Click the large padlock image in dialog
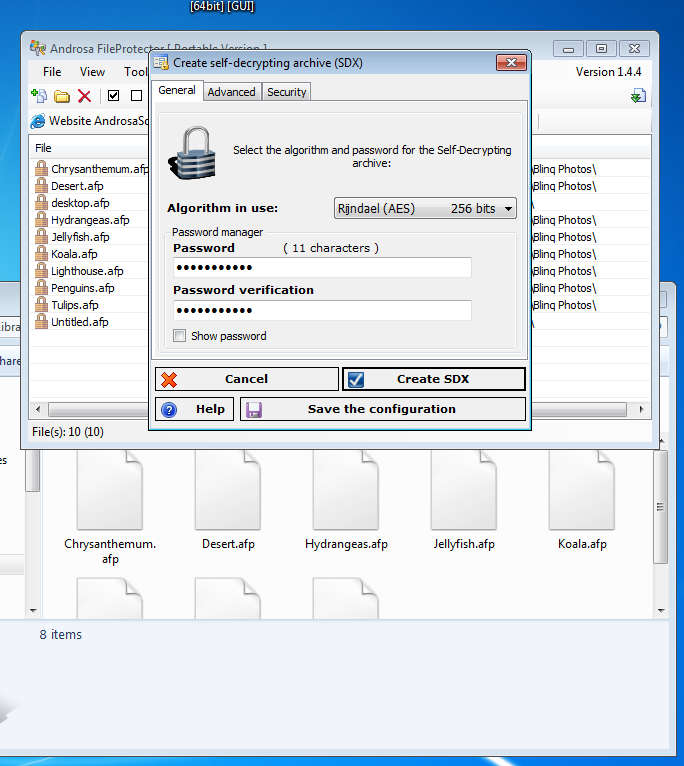 [x=192, y=154]
